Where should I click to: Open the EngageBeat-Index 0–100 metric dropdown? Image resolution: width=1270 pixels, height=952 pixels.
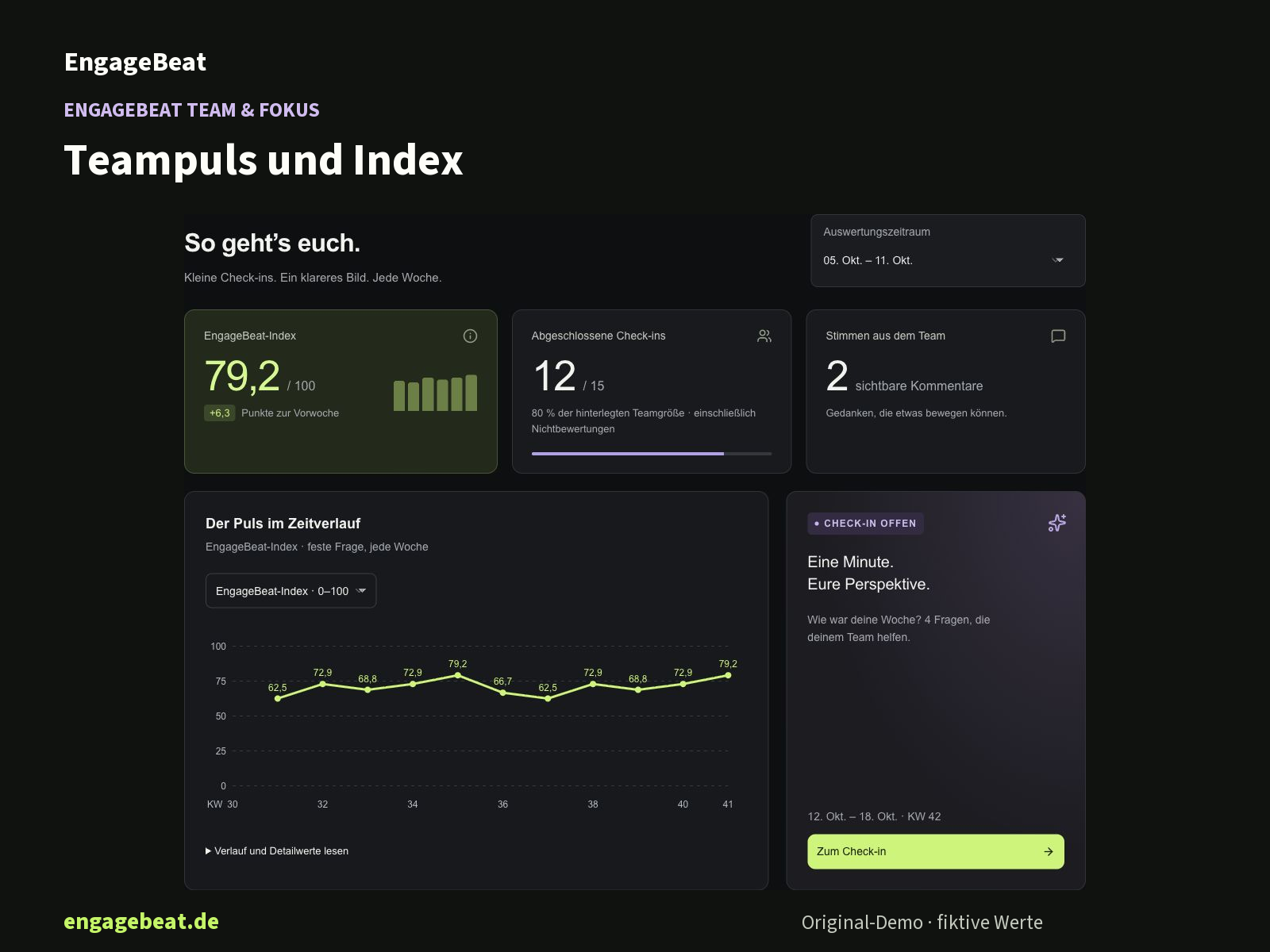click(x=291, y=591)
